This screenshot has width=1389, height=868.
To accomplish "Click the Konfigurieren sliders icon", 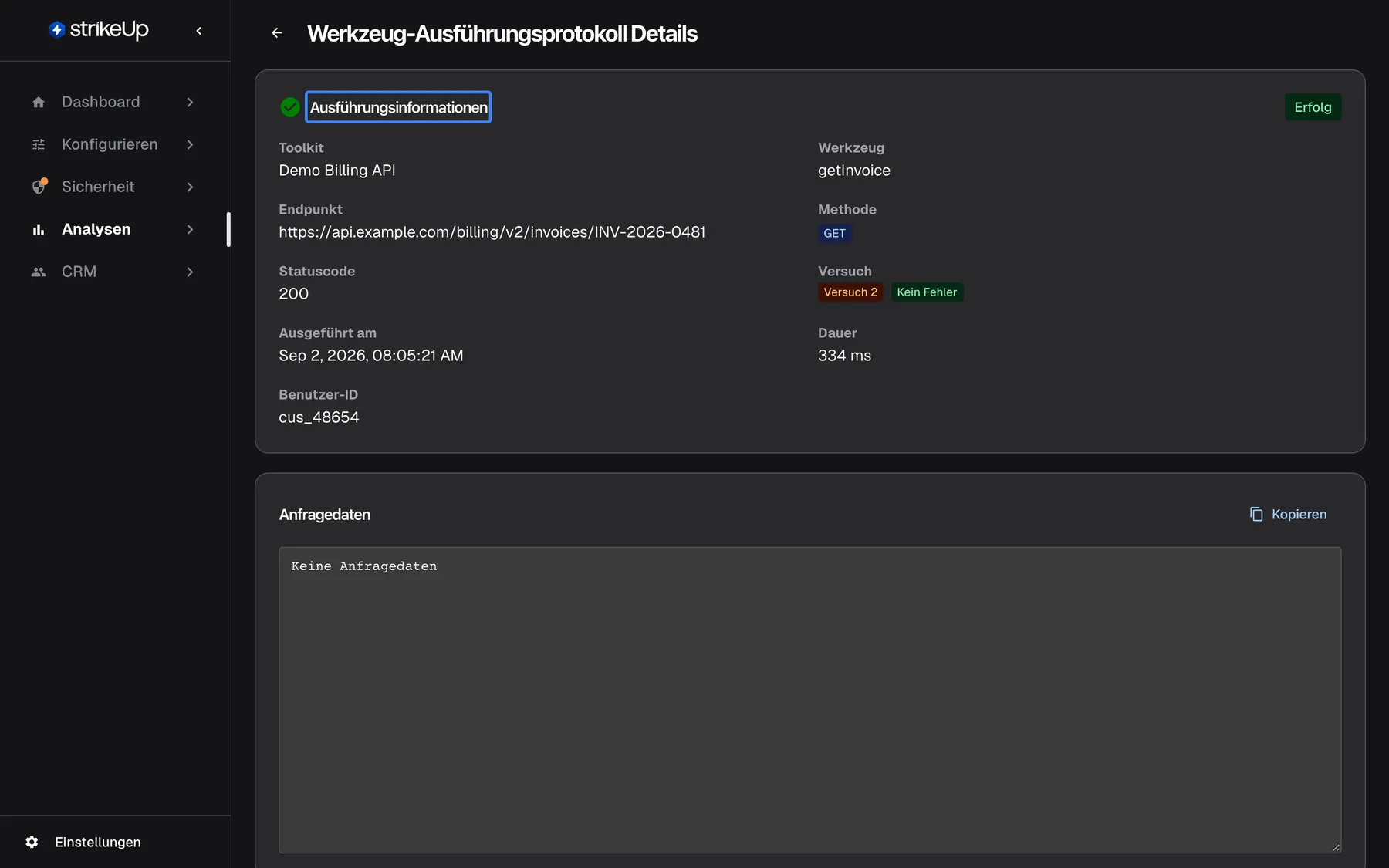I will [x=39, y=144].
